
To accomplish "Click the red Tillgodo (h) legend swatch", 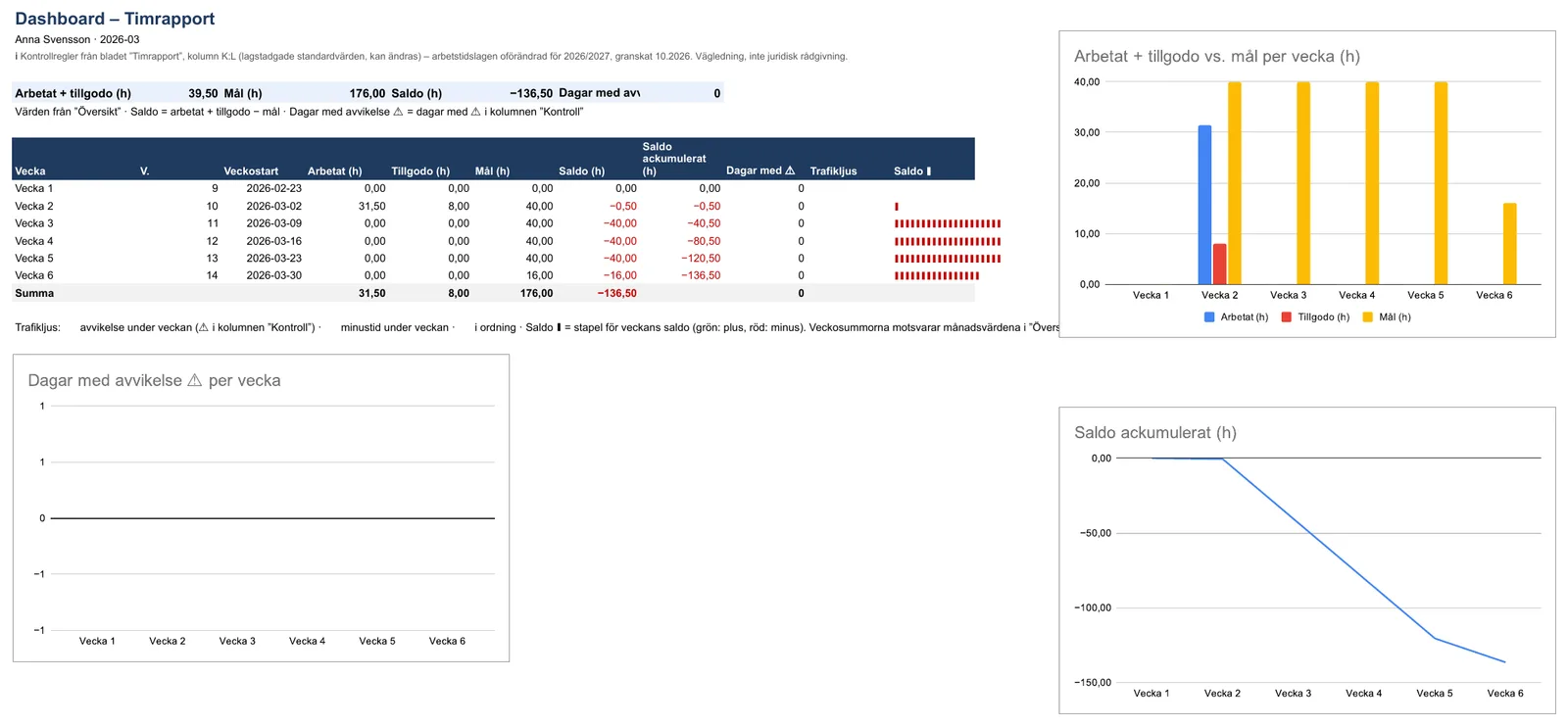I will [x=1287, y=317].
